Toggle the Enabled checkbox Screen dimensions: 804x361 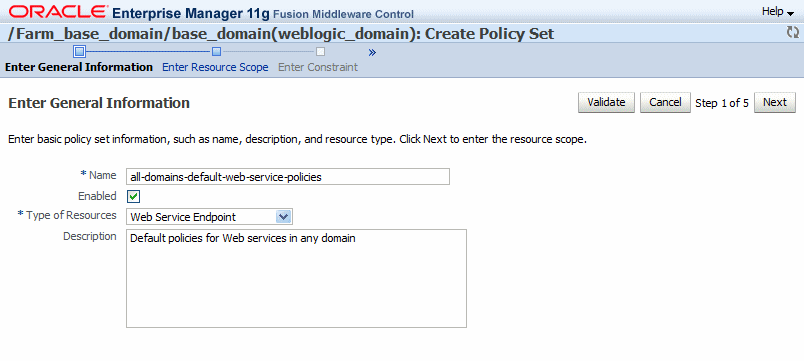[134, 196]
